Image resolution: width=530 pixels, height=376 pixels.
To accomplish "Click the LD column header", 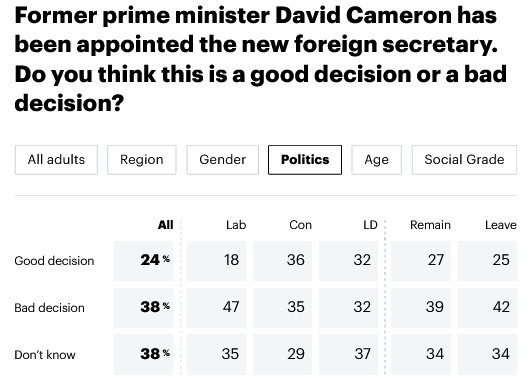I will click(370, 225).
